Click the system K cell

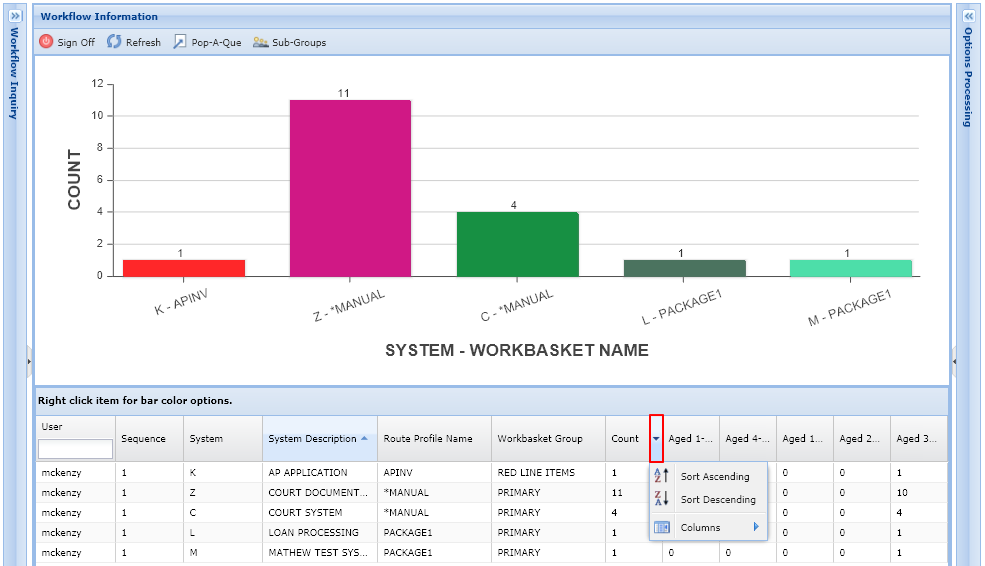tap(223, 472)
